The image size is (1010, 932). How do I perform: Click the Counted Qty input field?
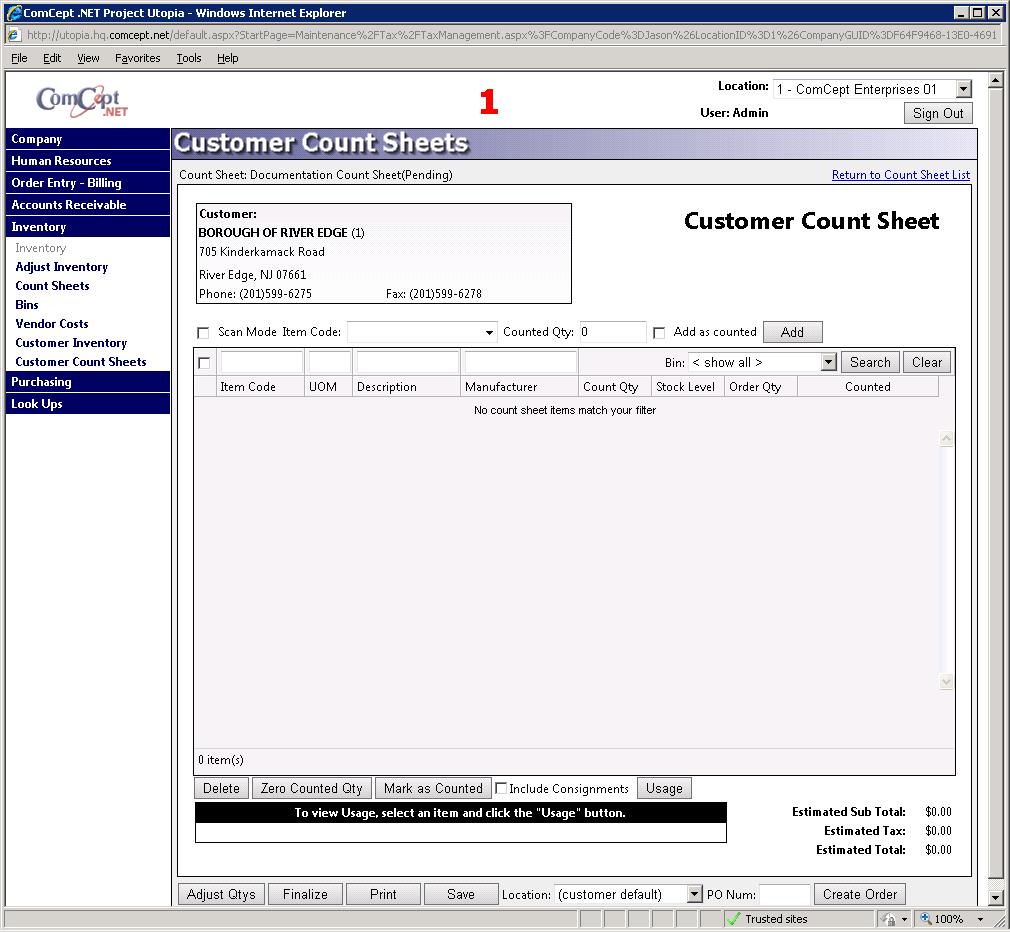(612, 332)
